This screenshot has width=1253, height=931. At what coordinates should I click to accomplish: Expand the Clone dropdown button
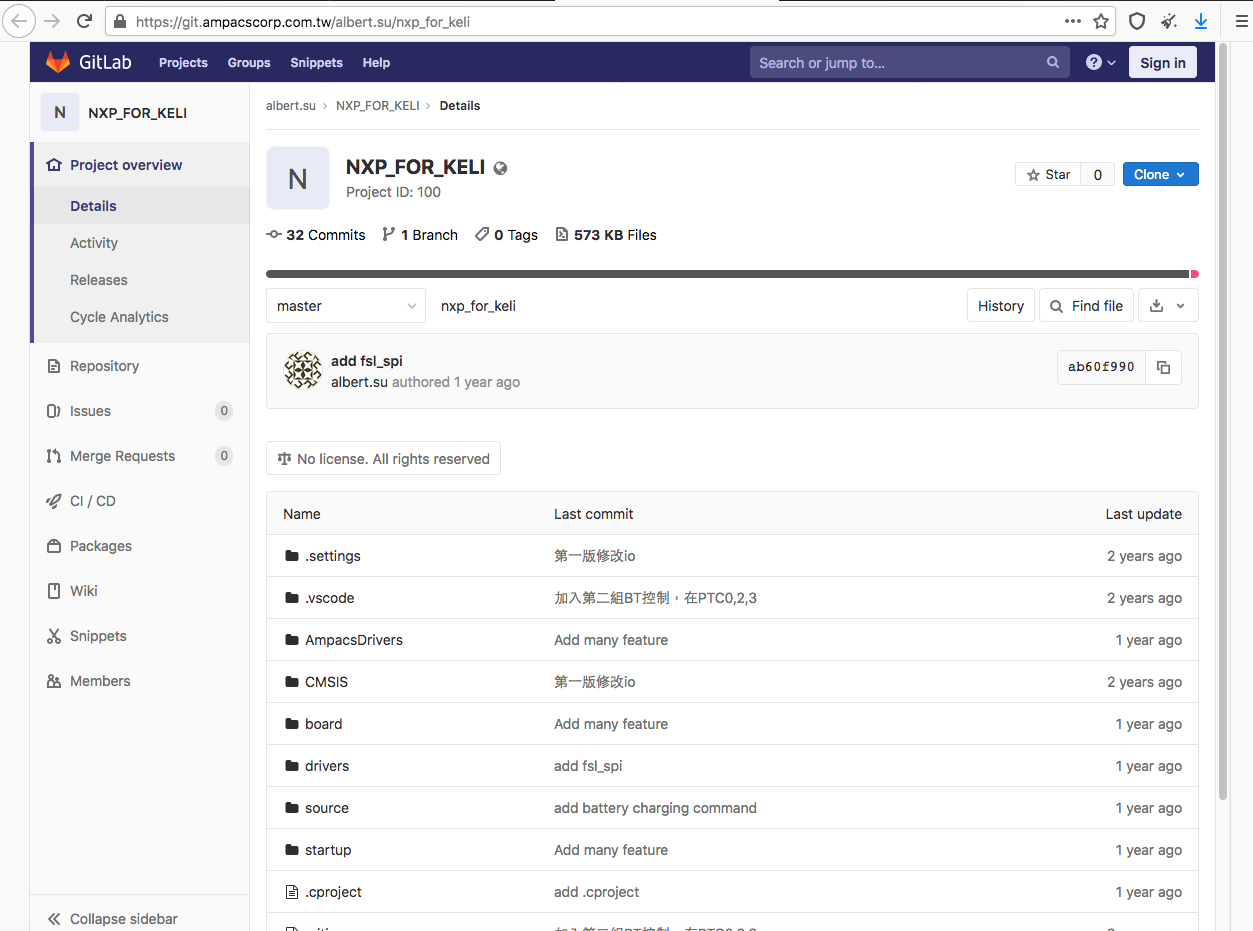coord(1160,174)
